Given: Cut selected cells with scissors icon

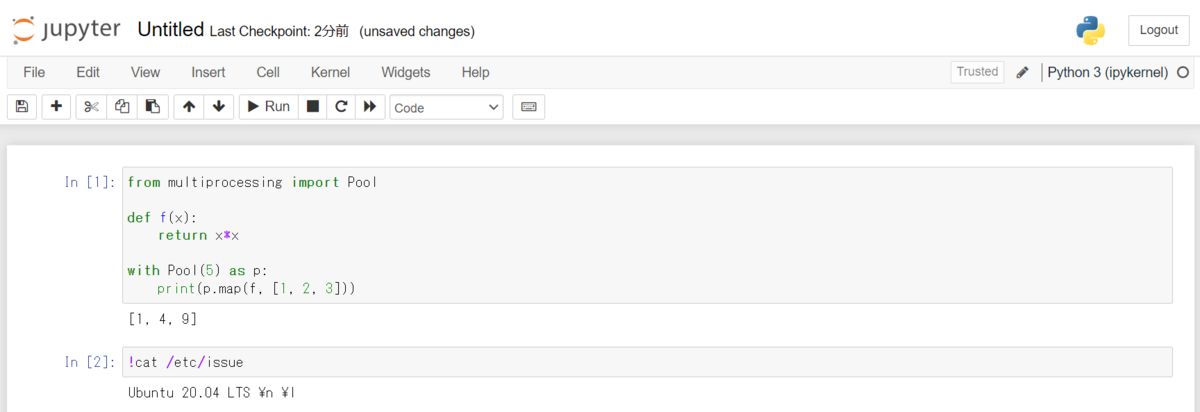Looking at the screenshot, I should (x=91, y=107).
